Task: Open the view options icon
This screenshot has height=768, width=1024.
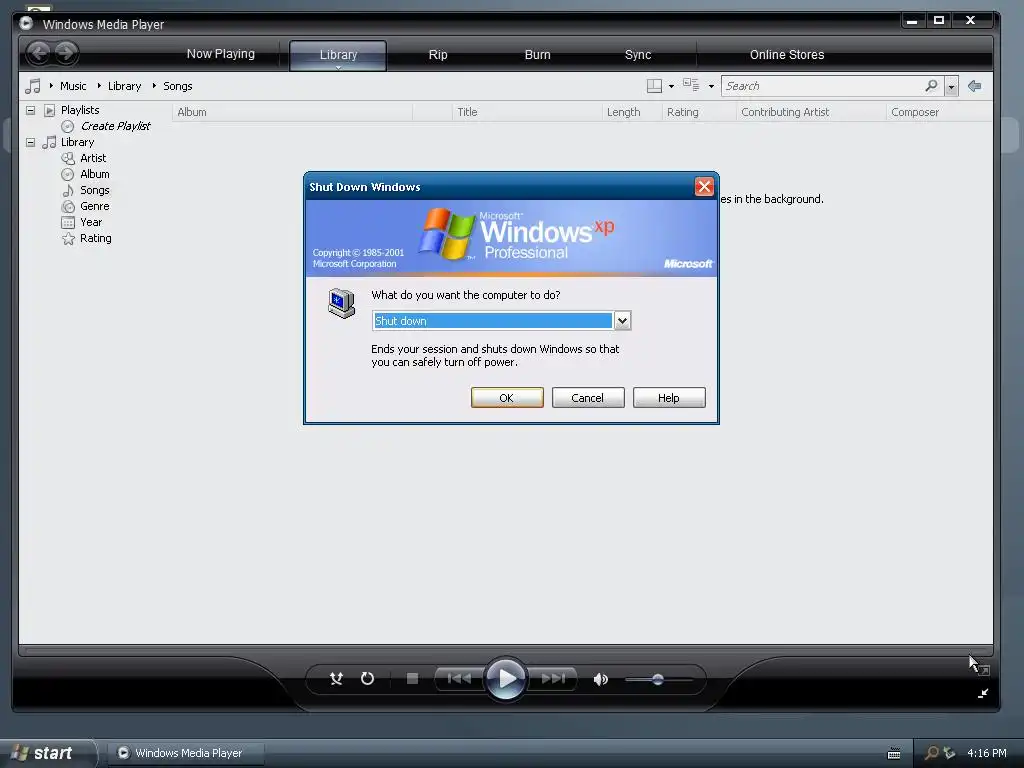Action: click(691, 85)
